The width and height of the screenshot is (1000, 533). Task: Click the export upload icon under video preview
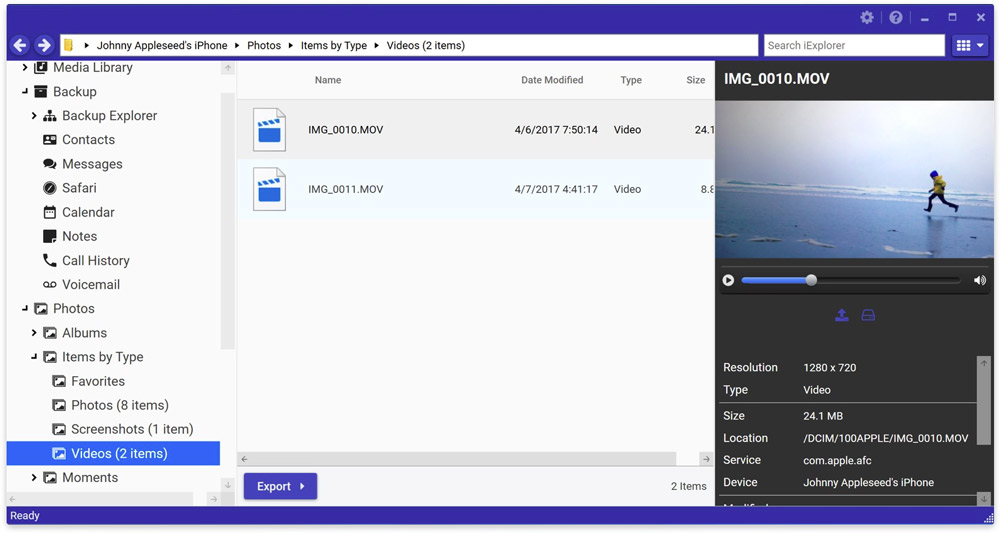pyautogui.click(x=842, y=315)
